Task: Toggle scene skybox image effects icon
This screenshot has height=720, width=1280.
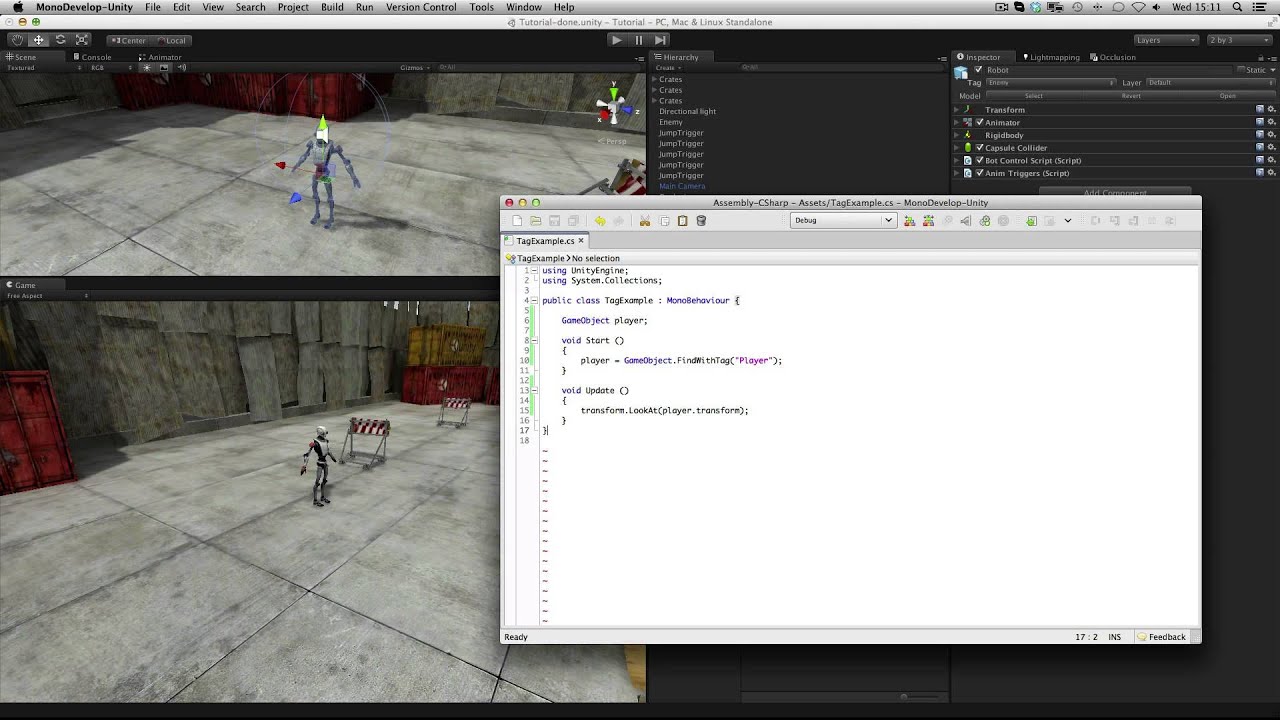Action: pos(164,68)
